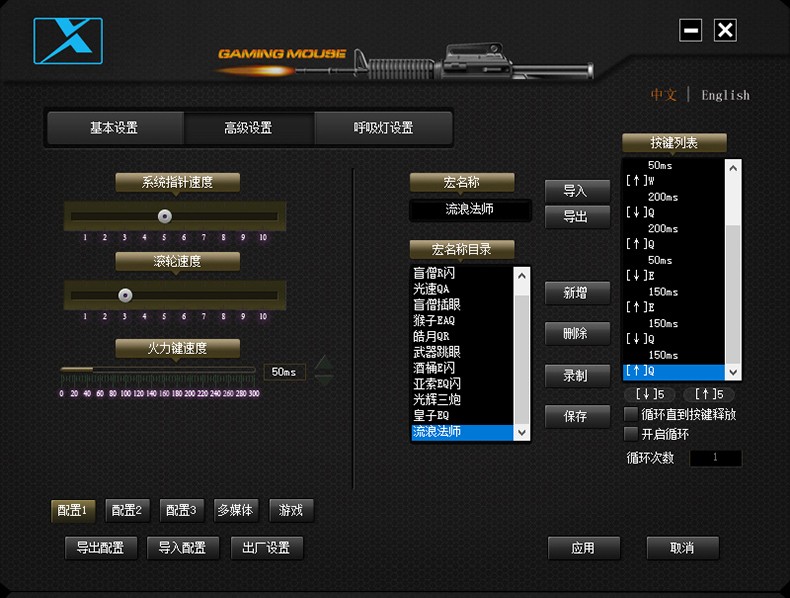Toggle the 开启循环 checkbox
The image size is (790, 598).
(x=631, y=434)
